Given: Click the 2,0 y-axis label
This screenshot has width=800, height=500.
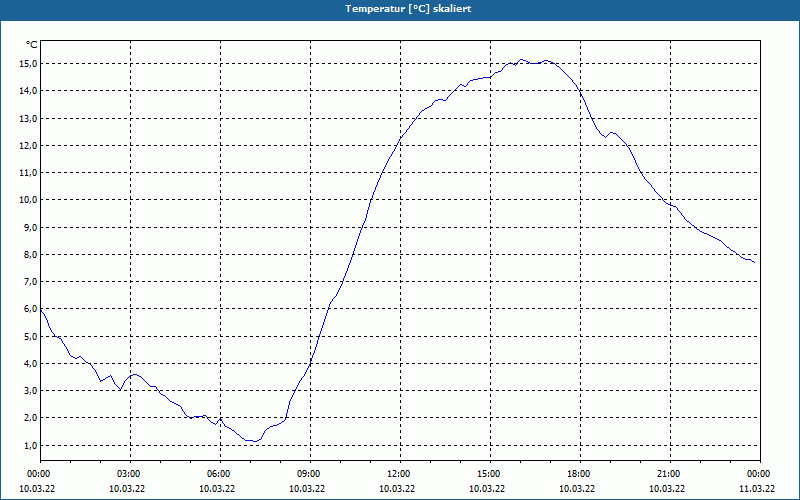Looking at the screenshot, I should 30,418.
